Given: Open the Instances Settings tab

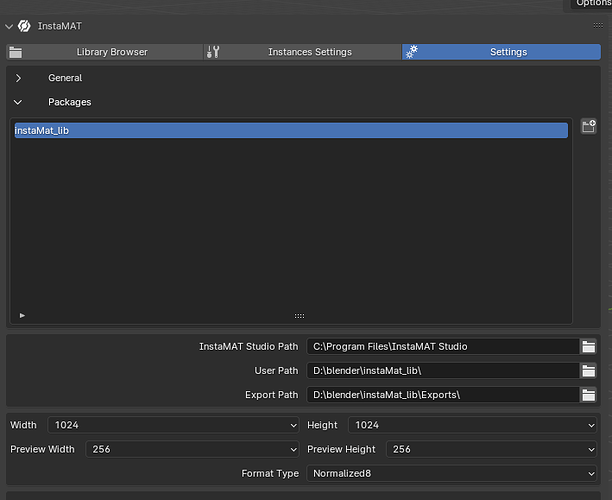Looking at the screenshot, I should [309, 52].
